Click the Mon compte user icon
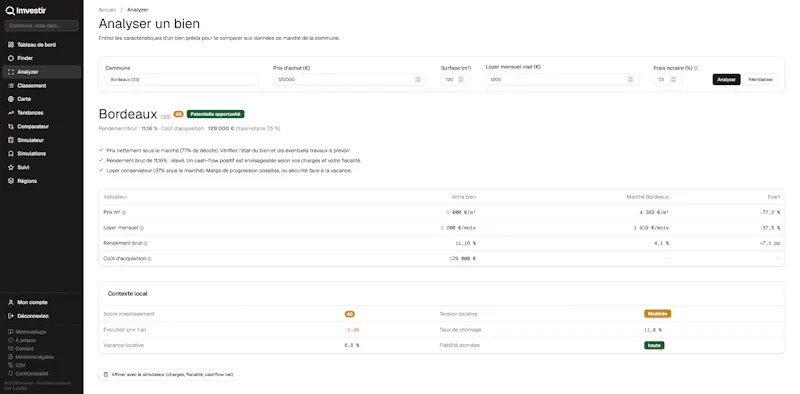 (x=11, y=302)
